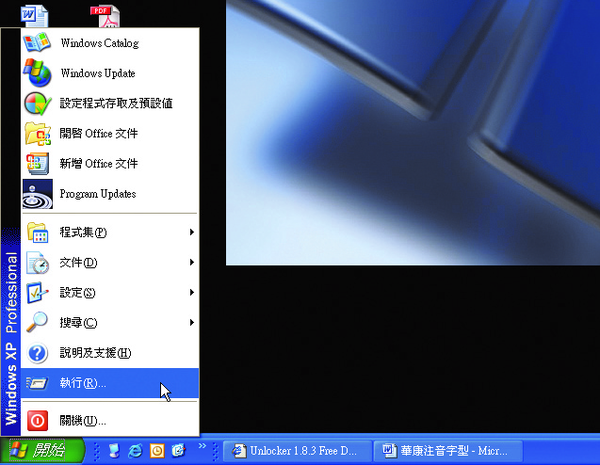Viewport: 600px width, 465px height.
Task: Click the 開始 Start button
Action: pos(42,450)
